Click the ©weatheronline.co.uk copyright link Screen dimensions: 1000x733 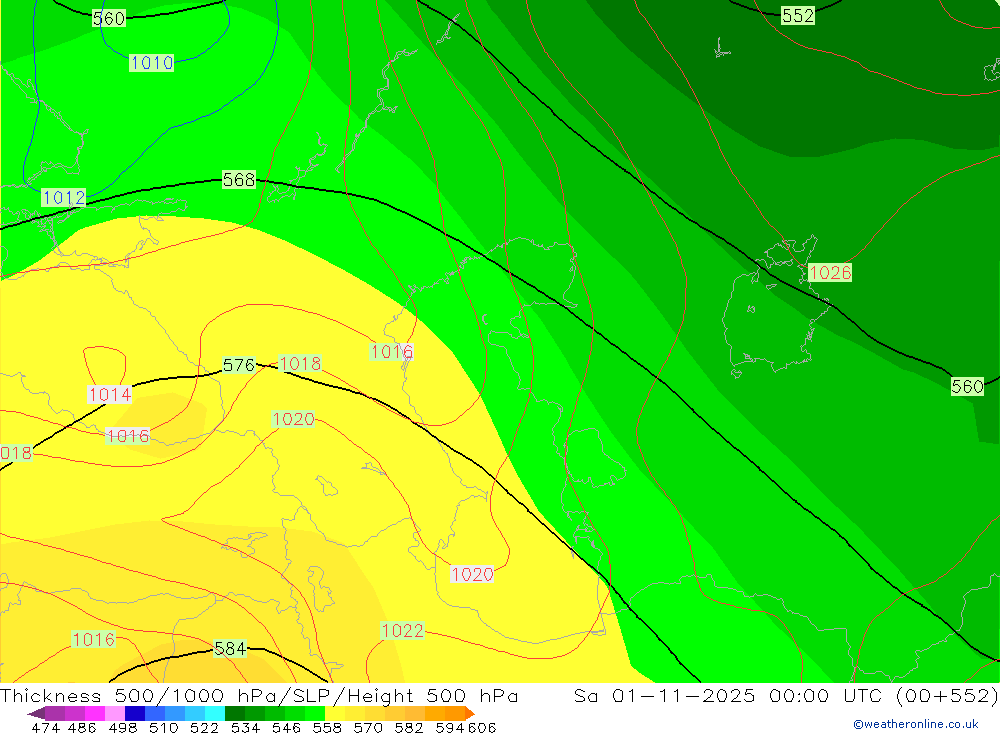[x=916, y=724]
